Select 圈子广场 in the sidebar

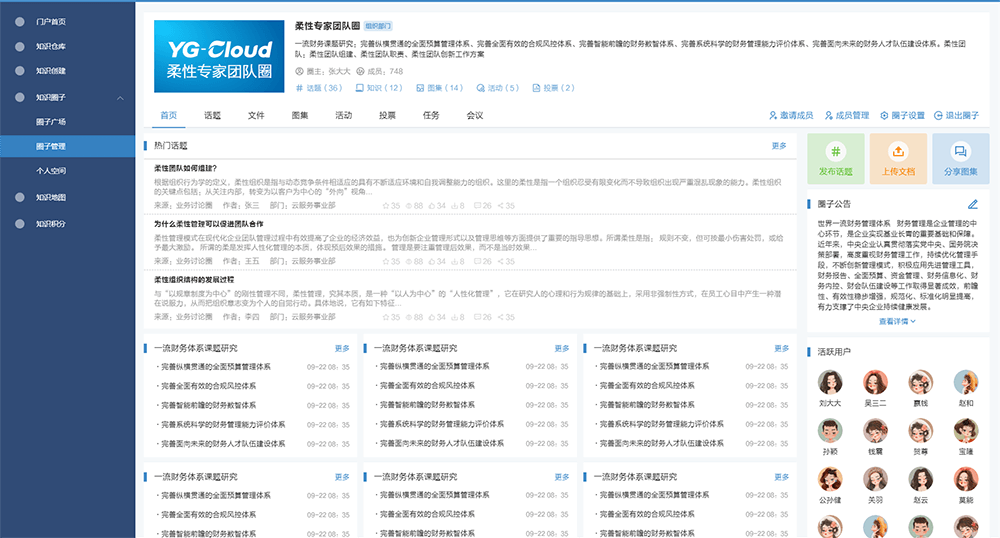51,122
